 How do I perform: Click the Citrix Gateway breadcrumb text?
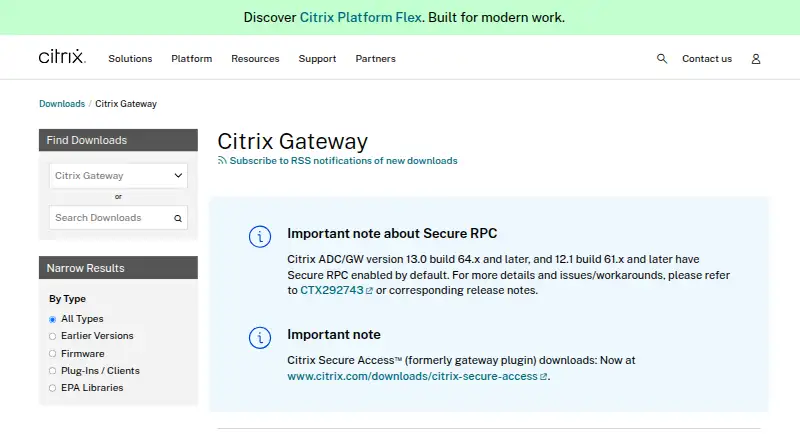coord(126,104)
